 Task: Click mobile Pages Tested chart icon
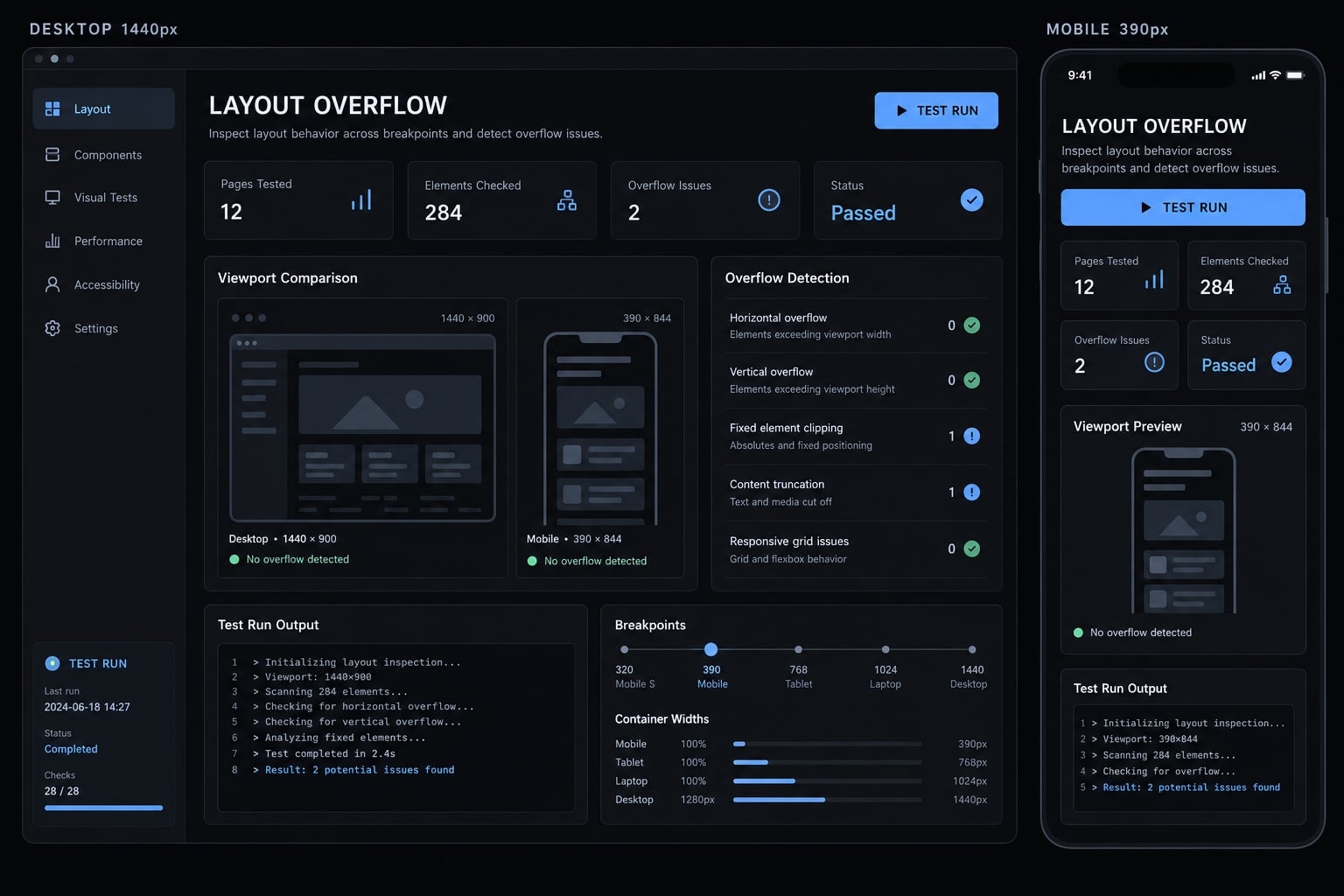[x=1154, y=280]
